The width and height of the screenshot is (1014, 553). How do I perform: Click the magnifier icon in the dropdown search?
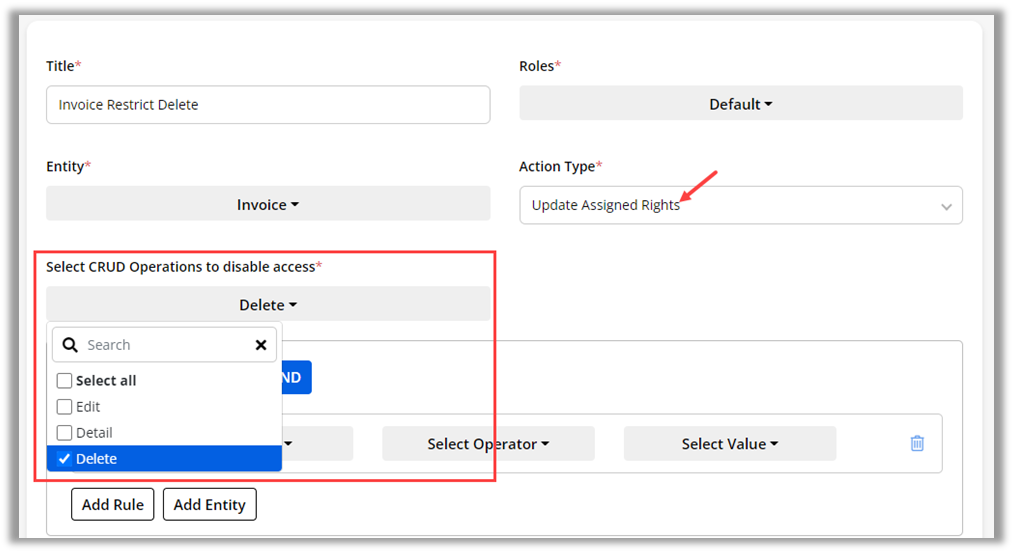[x=70, y=345]
